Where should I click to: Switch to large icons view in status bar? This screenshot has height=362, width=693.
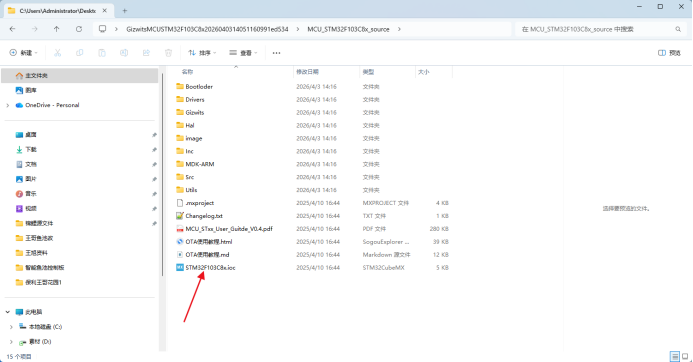[685, 356]
